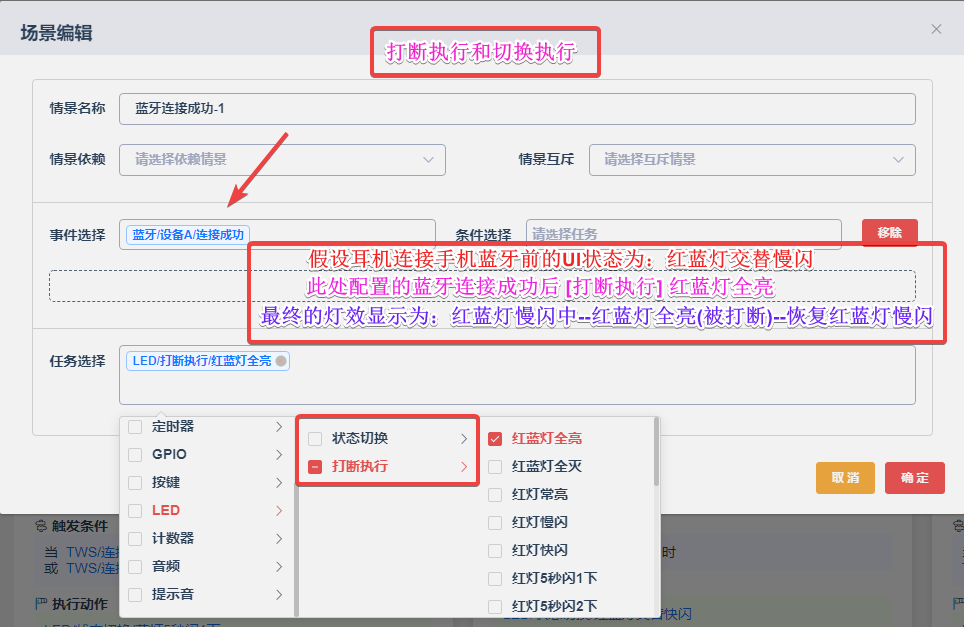
Task: Expand the 计数器 submenu arrow
Action: point(279,538)
